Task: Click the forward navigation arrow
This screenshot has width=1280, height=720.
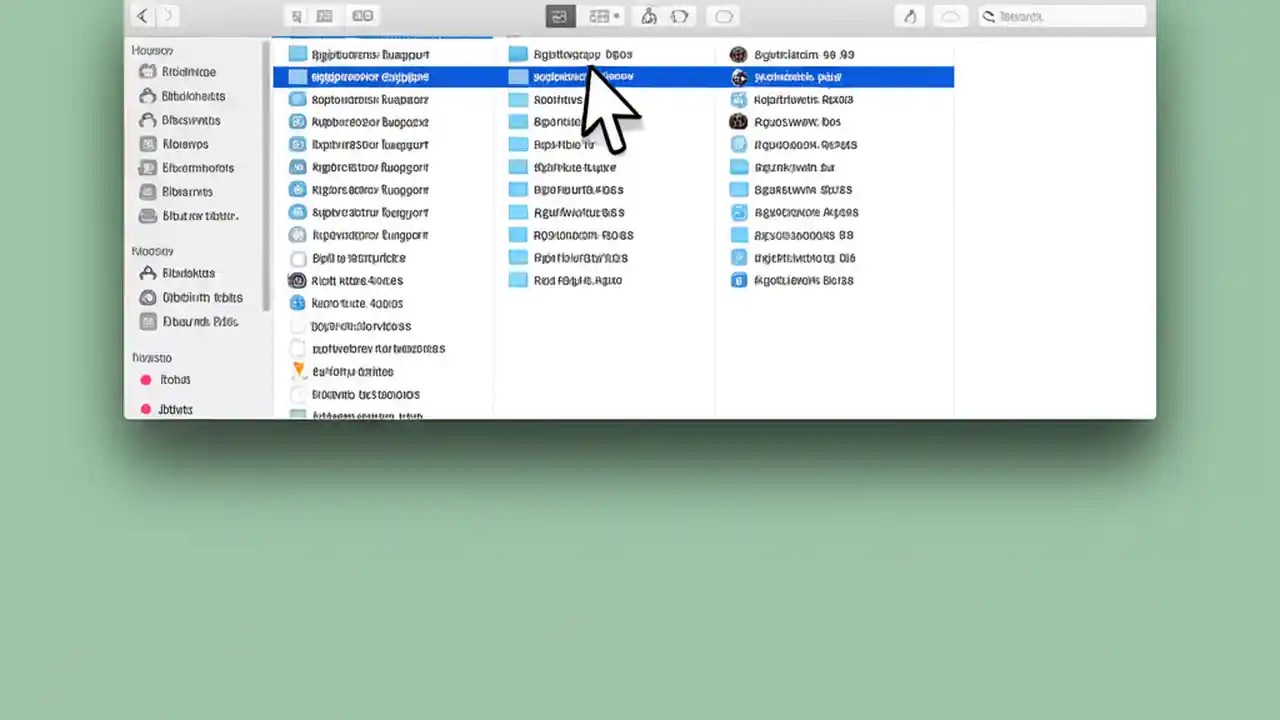Action: (168, 15)
